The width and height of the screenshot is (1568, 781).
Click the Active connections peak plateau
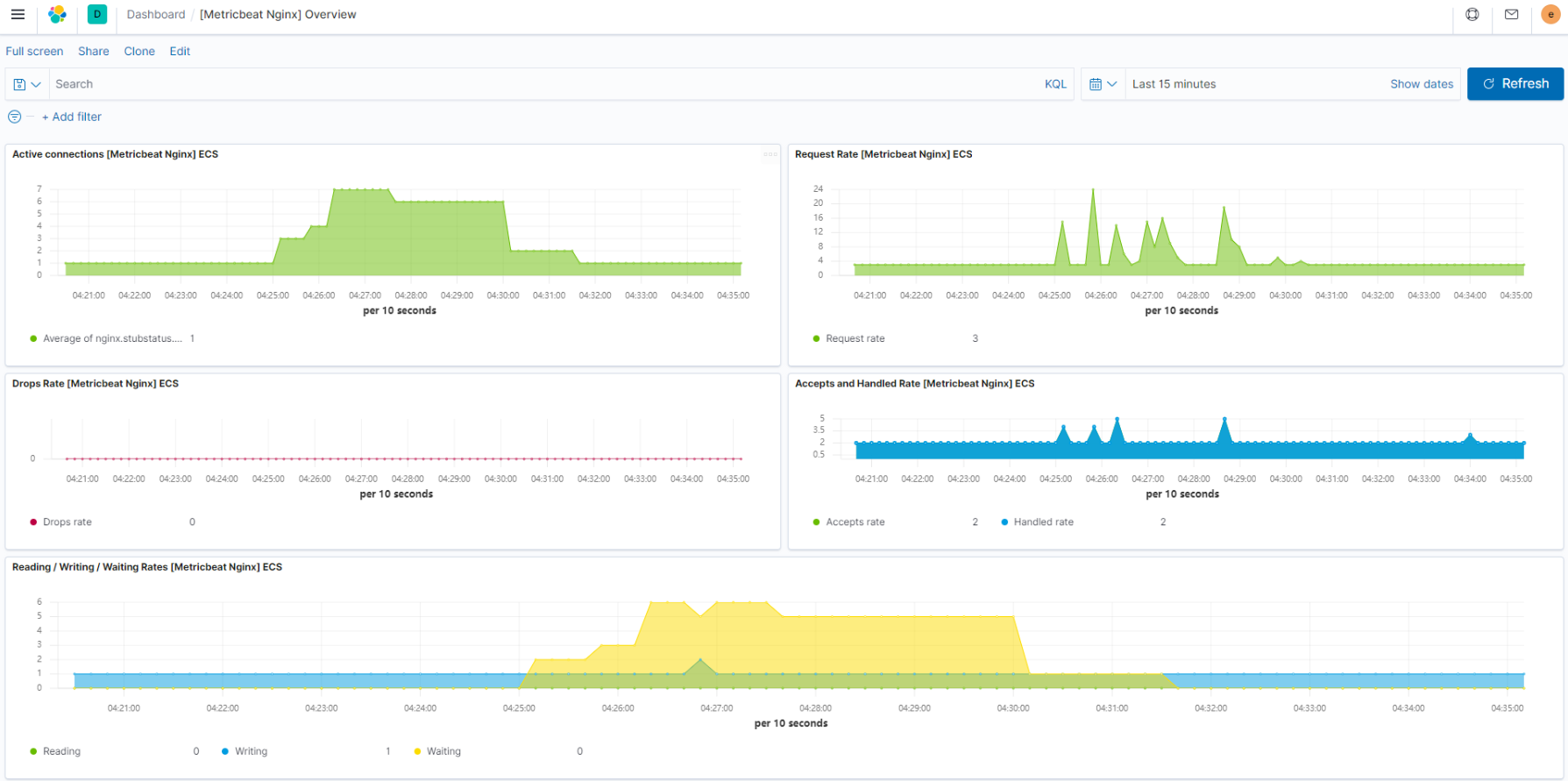(361, 189)
